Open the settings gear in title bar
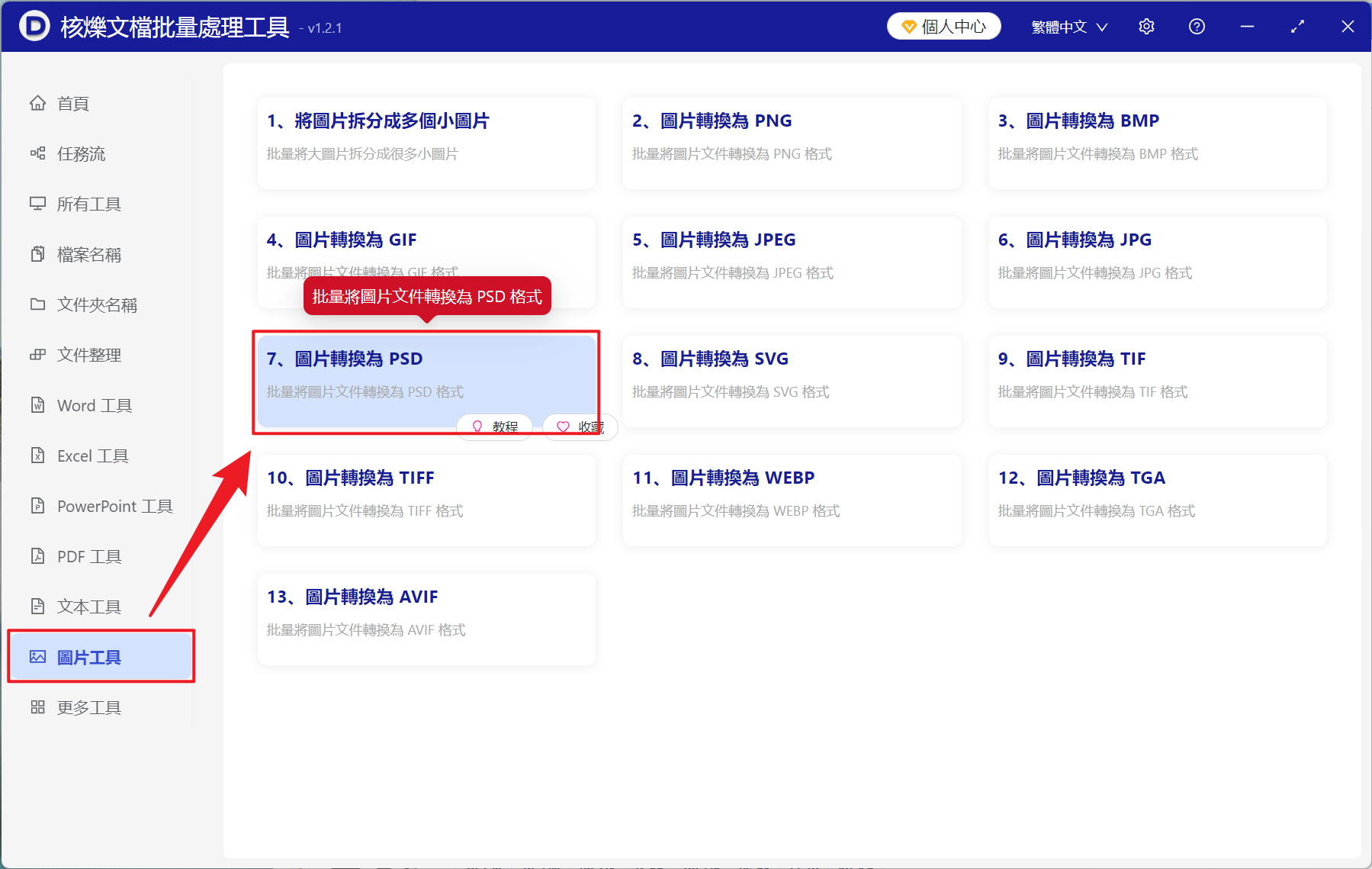This screenshot has height=869, width=1372. click(x=1146, y=26)
